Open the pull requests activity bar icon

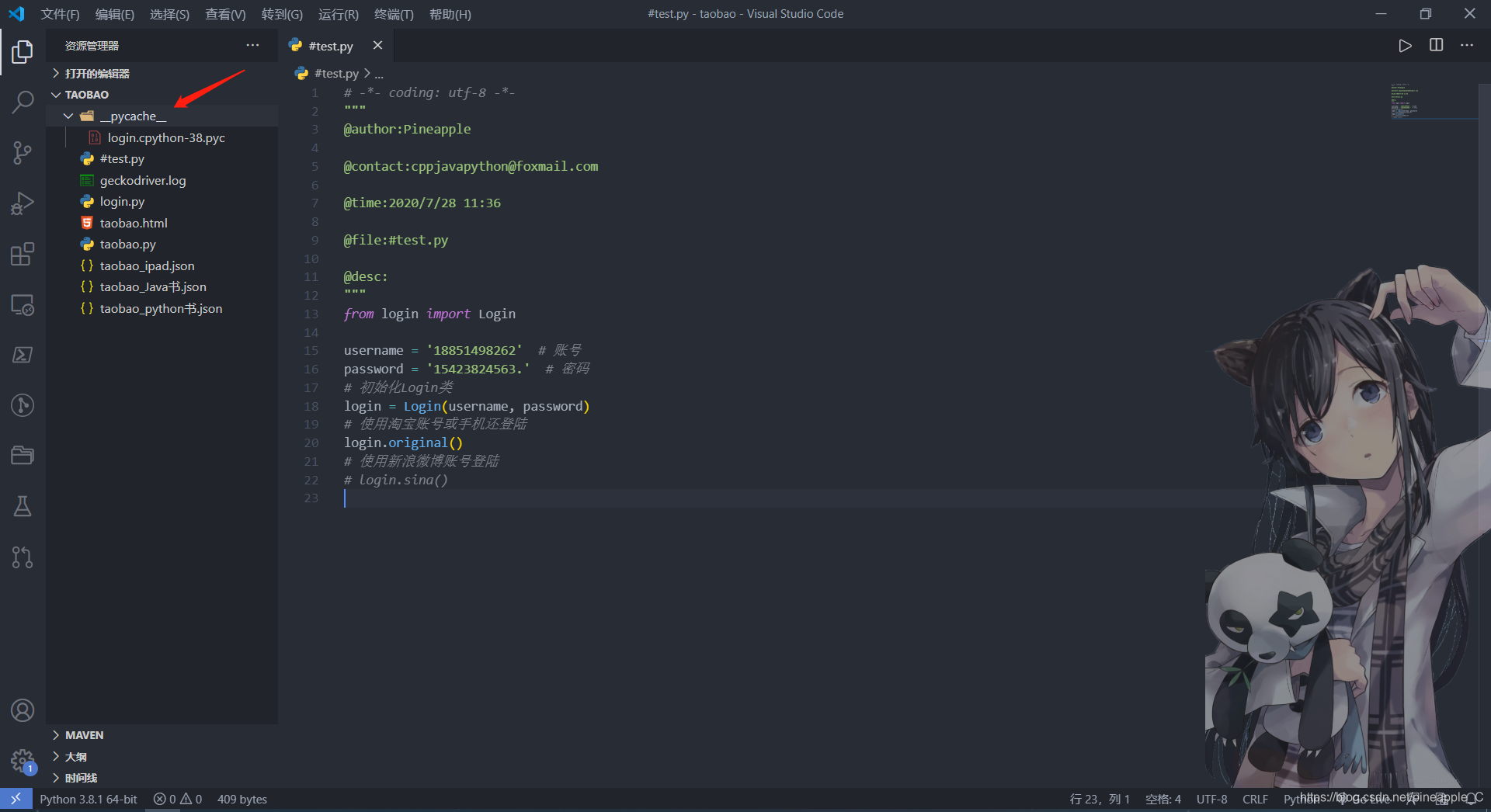click(x=23, y=557)
